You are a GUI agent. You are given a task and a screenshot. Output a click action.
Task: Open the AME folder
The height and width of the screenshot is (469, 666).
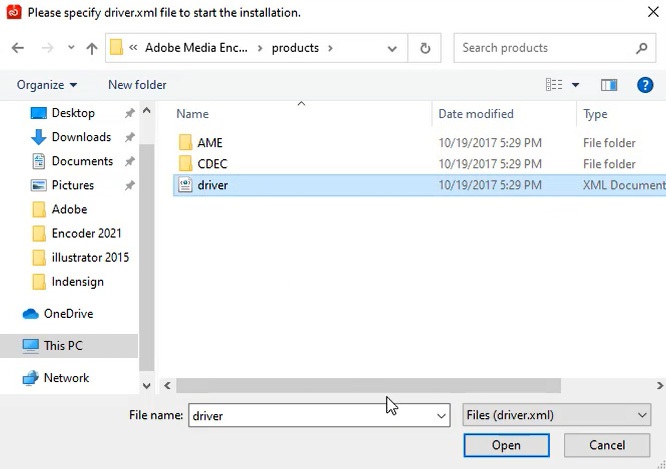click(210, 143)
